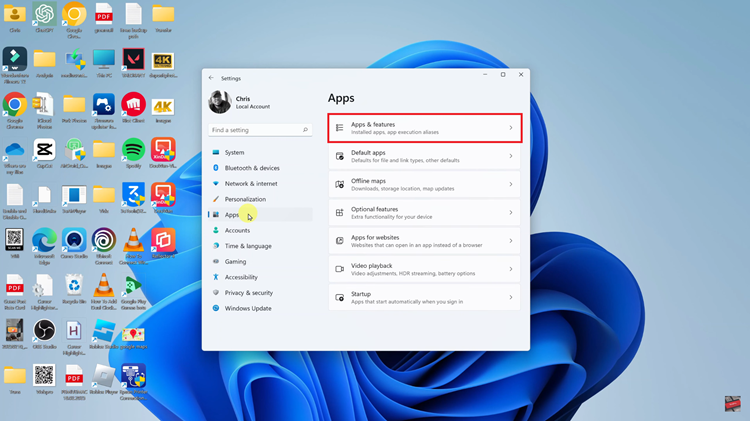Open the Google Chrome desktop shortcut

15,111
